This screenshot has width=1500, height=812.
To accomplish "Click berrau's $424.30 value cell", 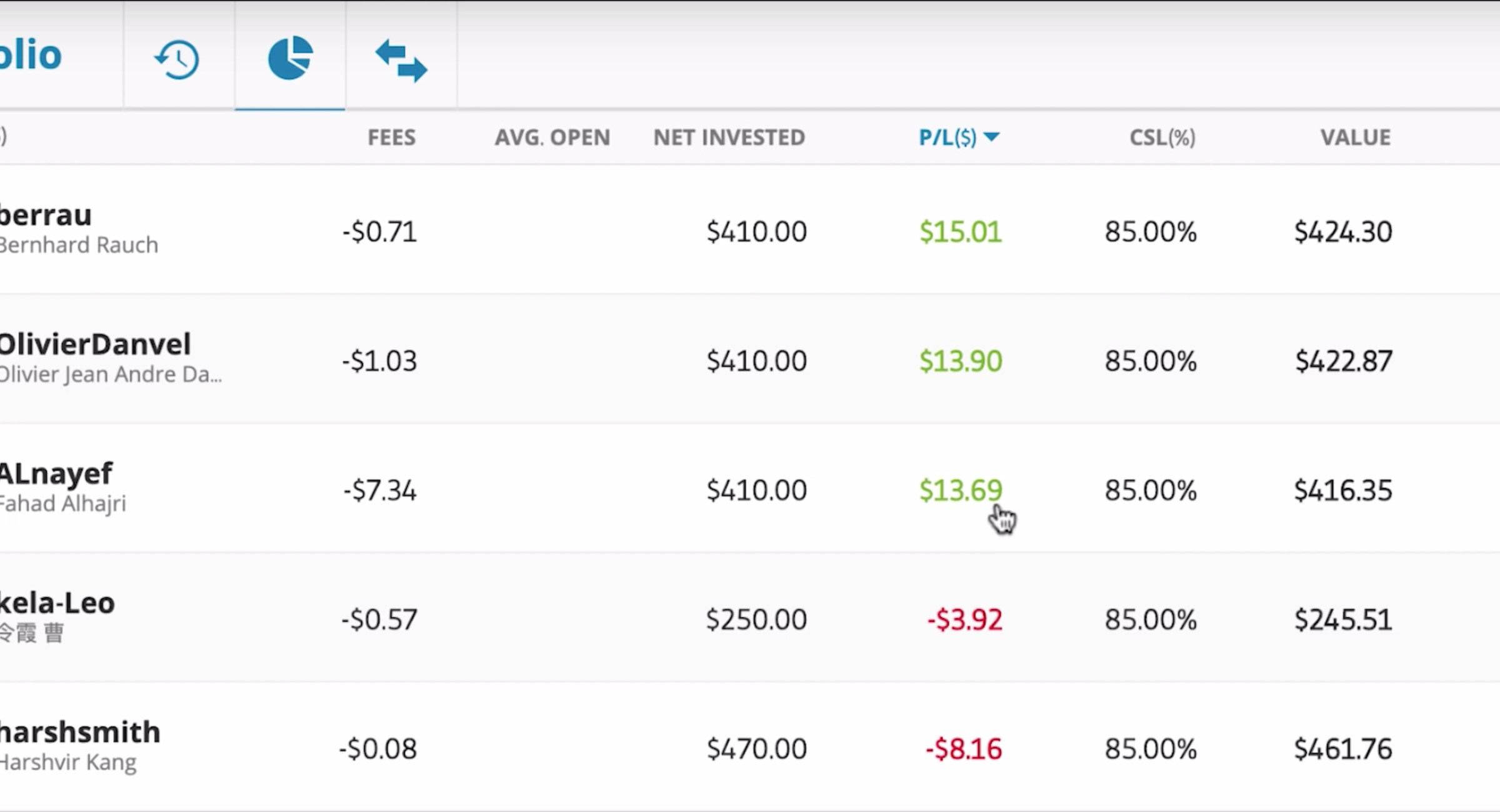I will click(x=1342, y=231).
